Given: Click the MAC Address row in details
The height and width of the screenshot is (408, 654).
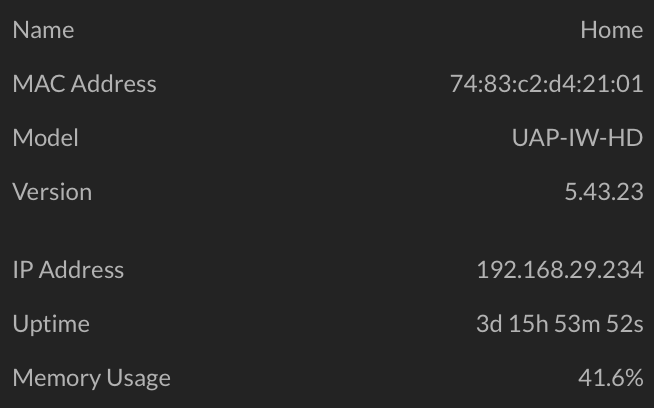Looking at the screenshot, I should click(x=327, y=84).
